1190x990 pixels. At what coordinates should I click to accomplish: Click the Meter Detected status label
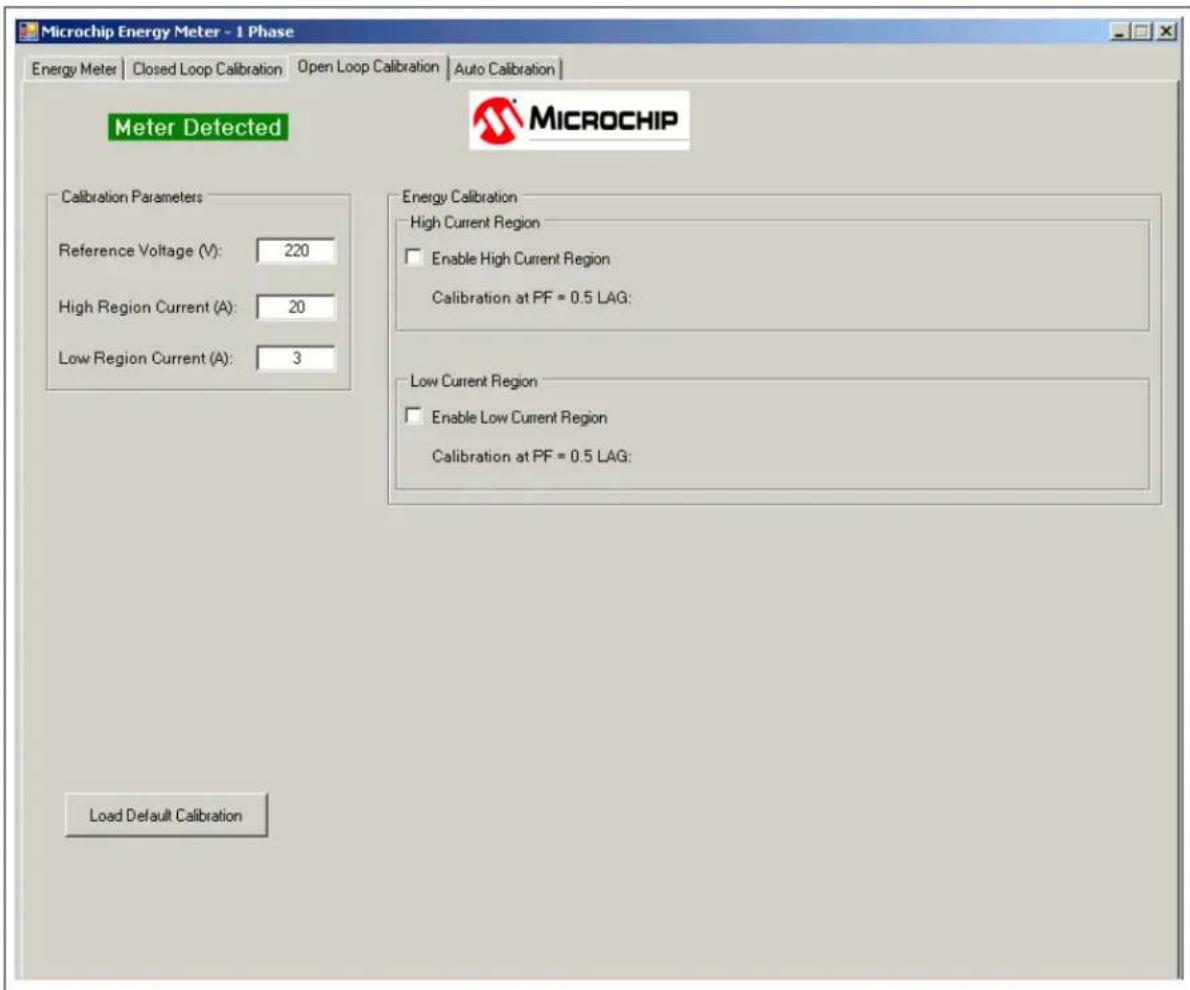[x=198, y=127]
